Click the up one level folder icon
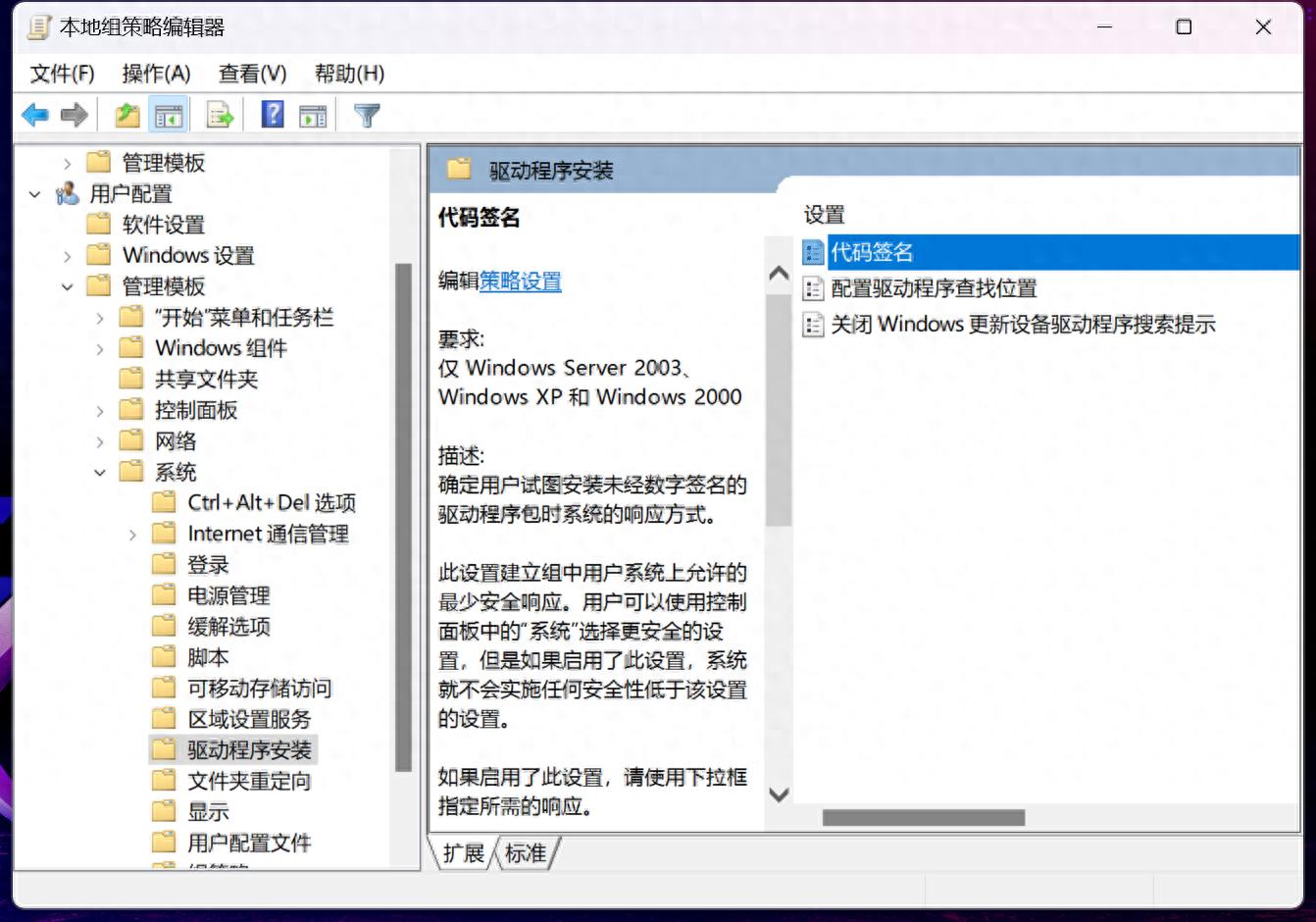Image resolution: width=1316 pixels, height=922 pixels. coord(125,114)
